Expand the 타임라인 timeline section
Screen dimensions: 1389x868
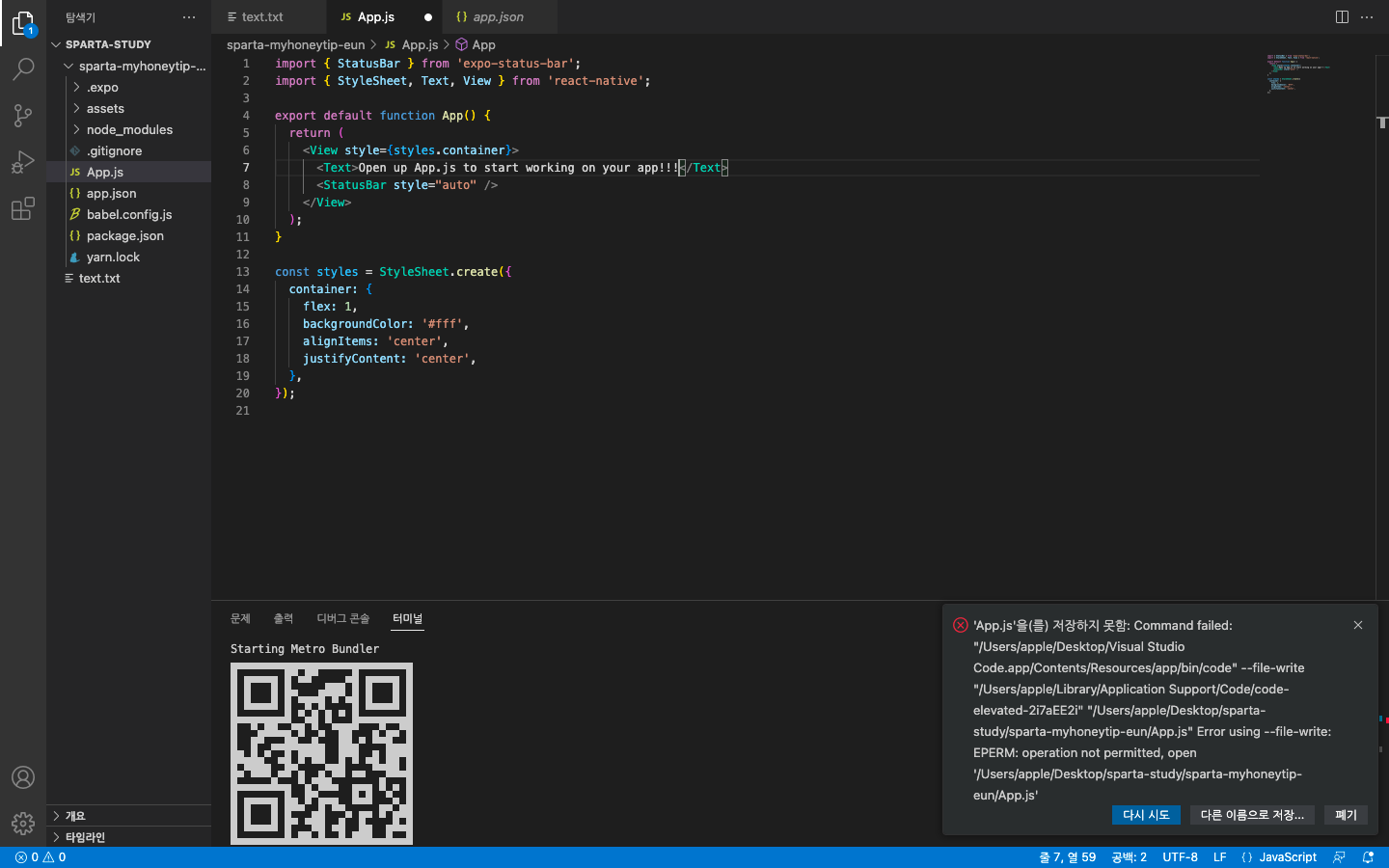click(129, 837)
